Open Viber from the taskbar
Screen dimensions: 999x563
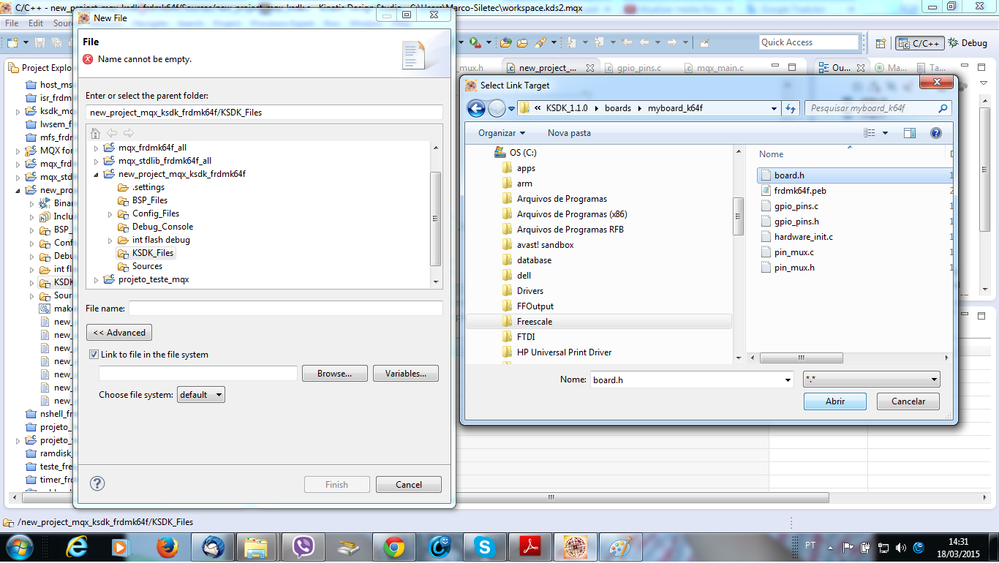(x=303, y=547)
